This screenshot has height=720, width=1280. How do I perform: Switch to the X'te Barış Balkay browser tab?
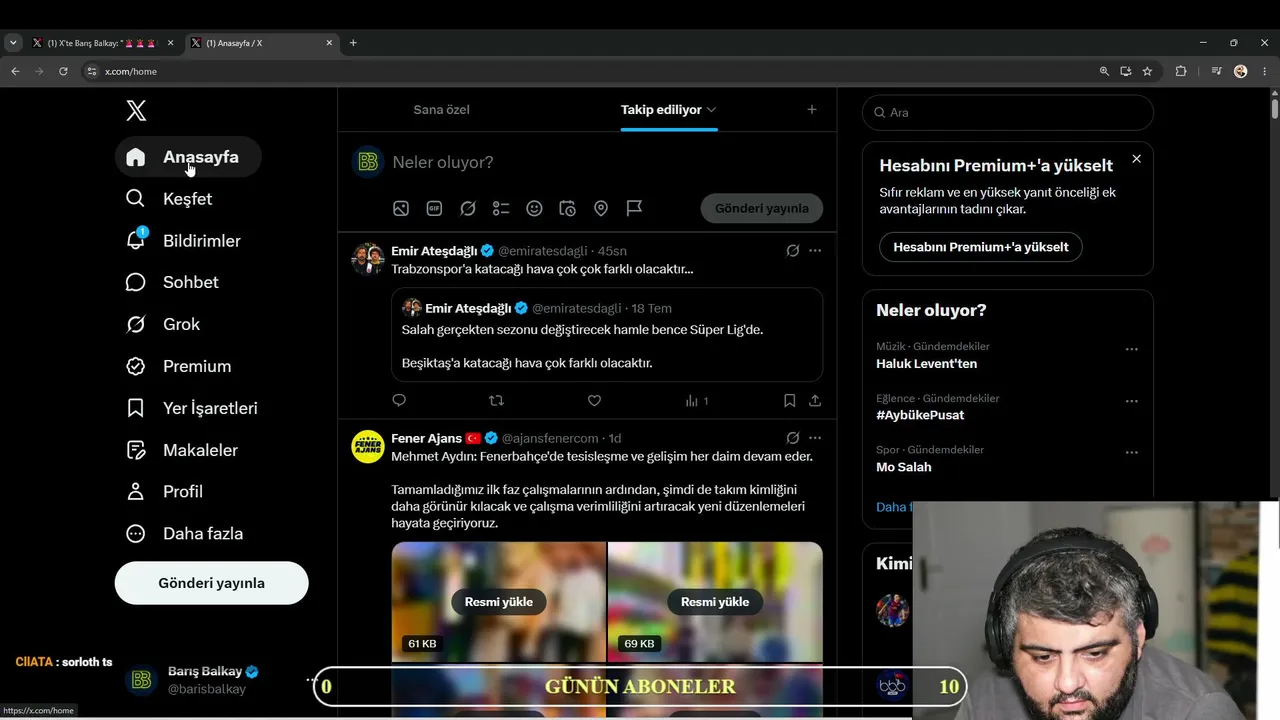tap(103, 43)
